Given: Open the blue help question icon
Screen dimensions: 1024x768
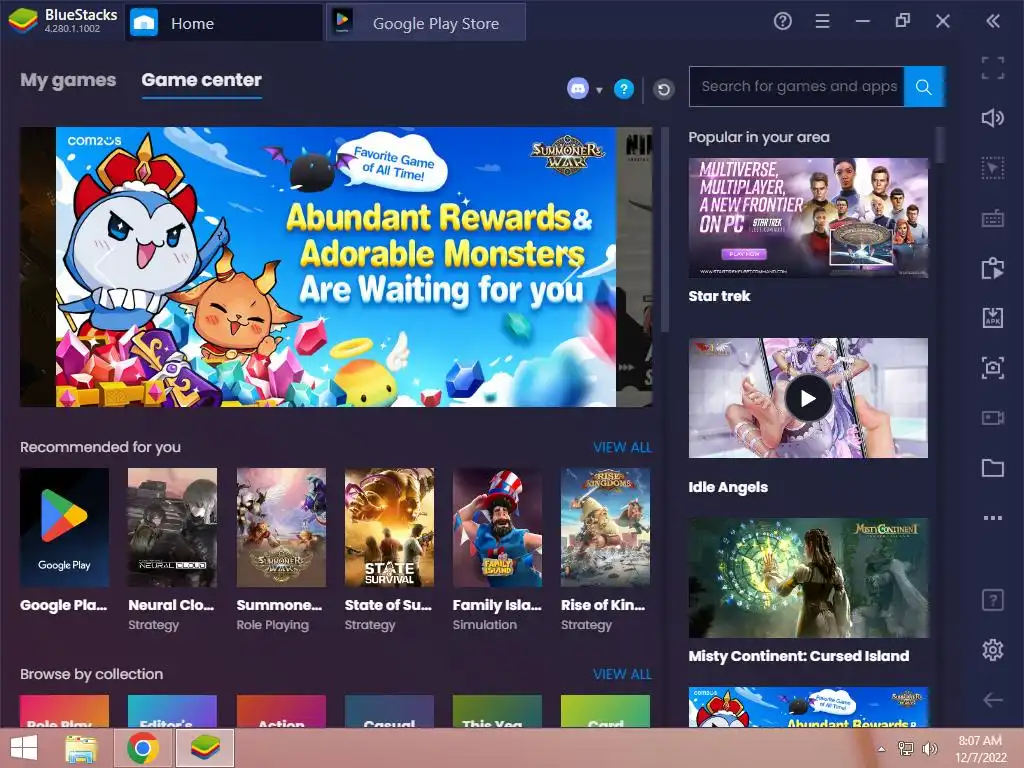Looking at the screenshot, I should point(624,89).
